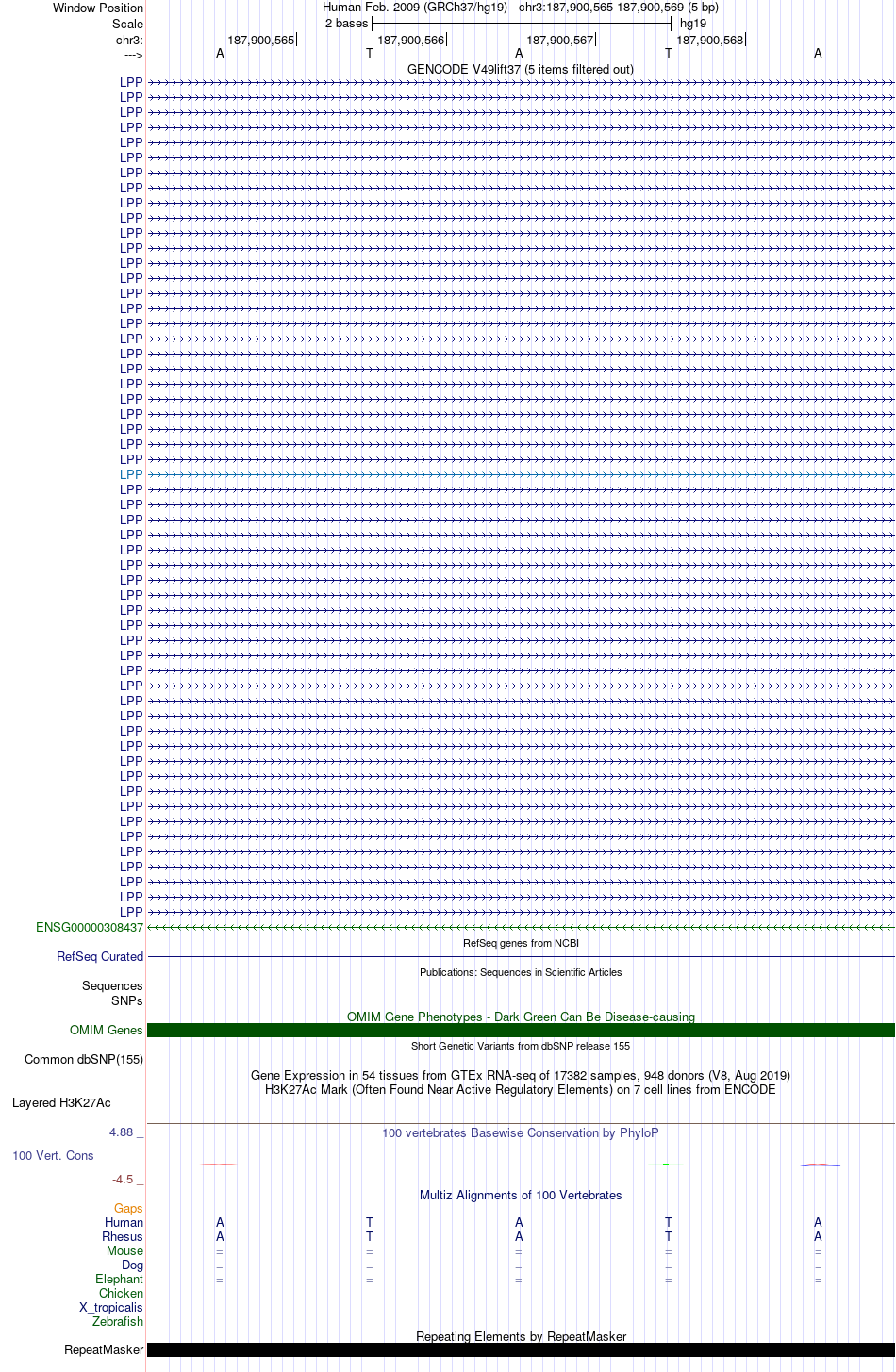
Task: Select the Mouse alignment row label
Action: (x=125, y=1250)
